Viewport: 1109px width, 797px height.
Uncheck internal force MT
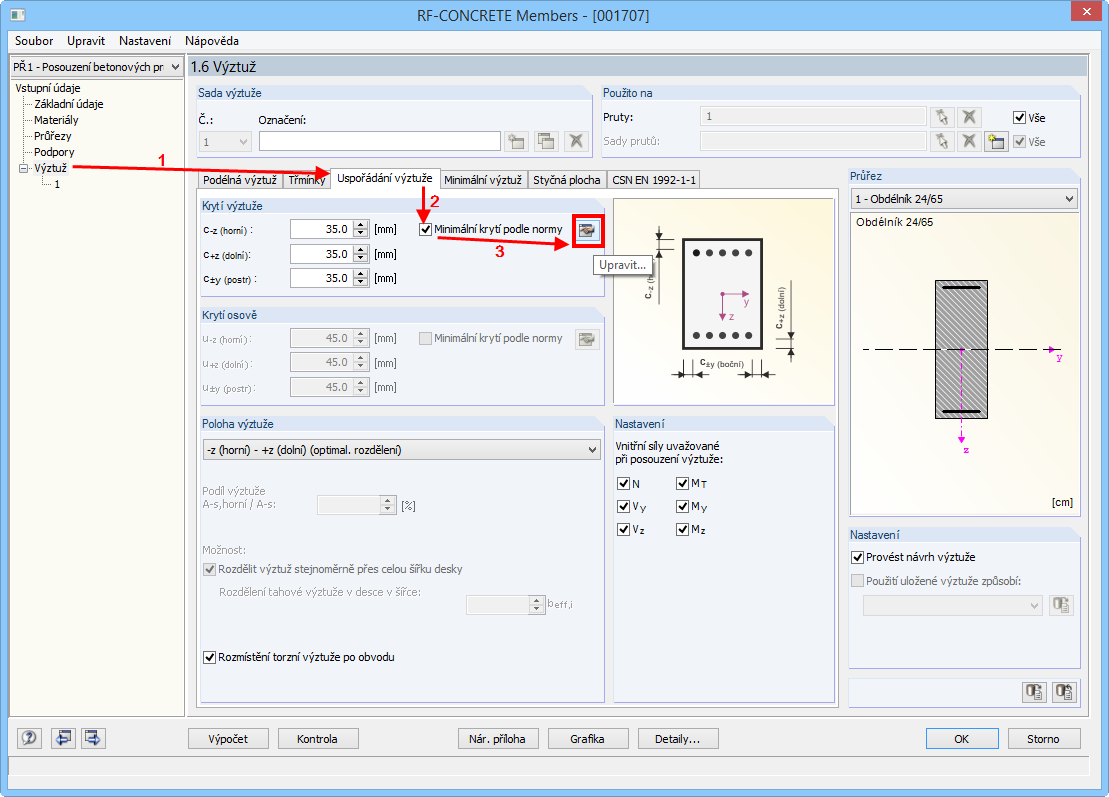pyautogui.click(x=683, y=484)
